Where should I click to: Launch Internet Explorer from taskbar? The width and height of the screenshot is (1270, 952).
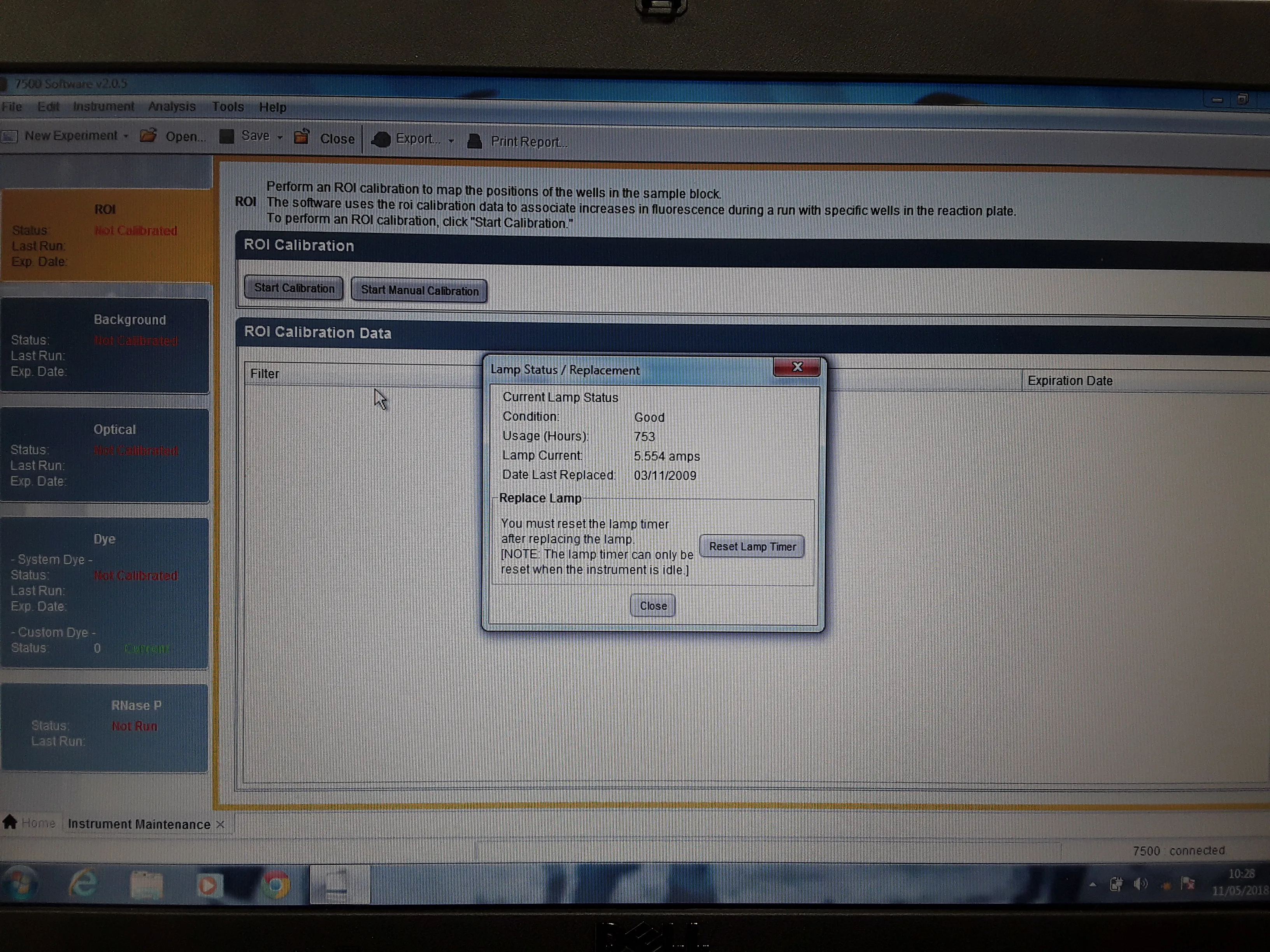click(84, 884)
